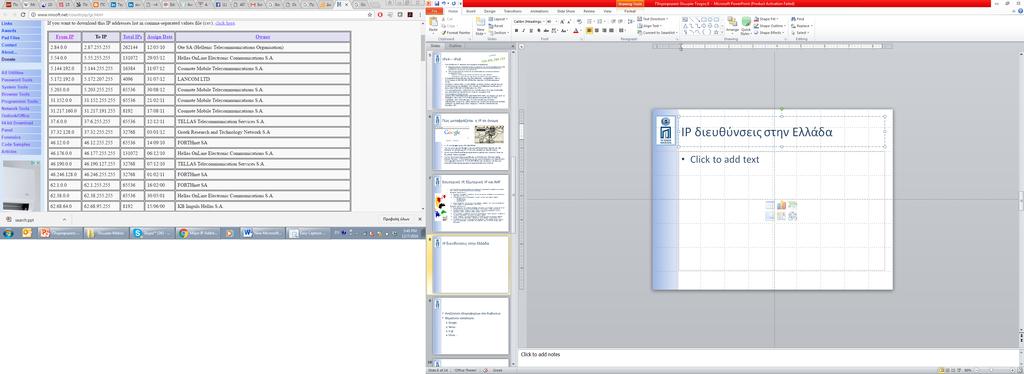1024x374 pixels.
Task: Insert a New Slide
Action: pos(480,25)
